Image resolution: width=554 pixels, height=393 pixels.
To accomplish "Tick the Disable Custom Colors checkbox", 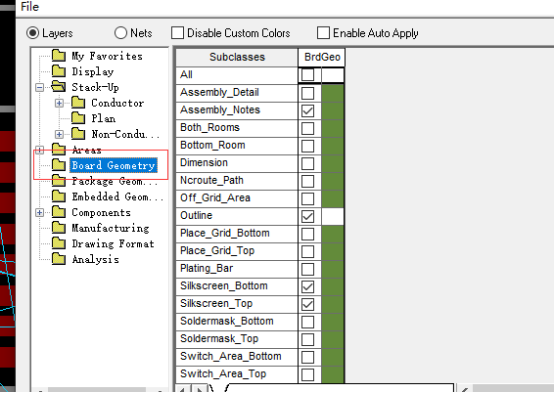I will 177,33.
